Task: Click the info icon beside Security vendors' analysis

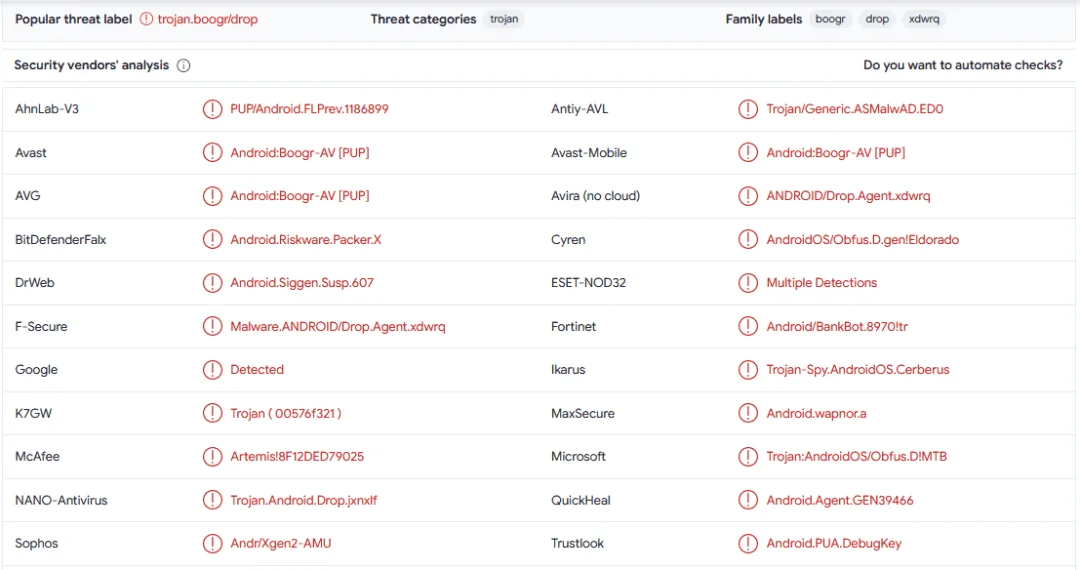Action: (x=183, y=65)
